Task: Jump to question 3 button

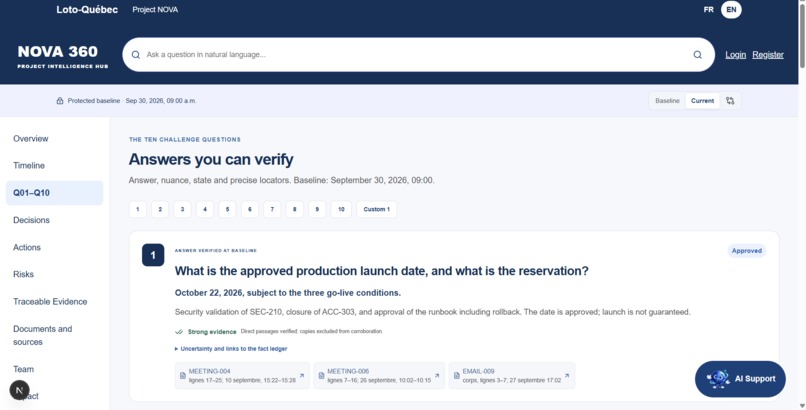Action: 182,209
